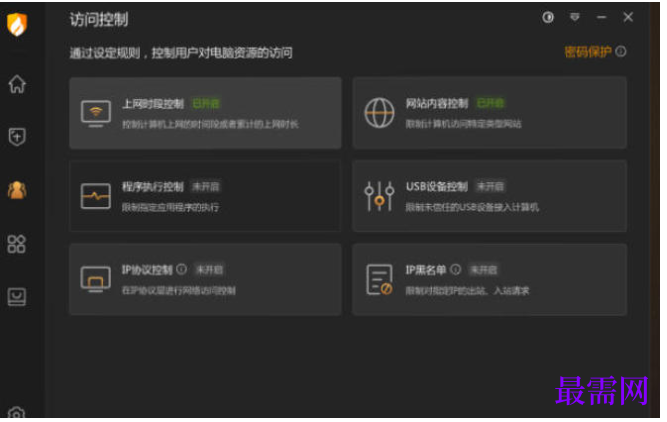
Task: Click the info icon next to IP协议控制
Action: (182, 269)
